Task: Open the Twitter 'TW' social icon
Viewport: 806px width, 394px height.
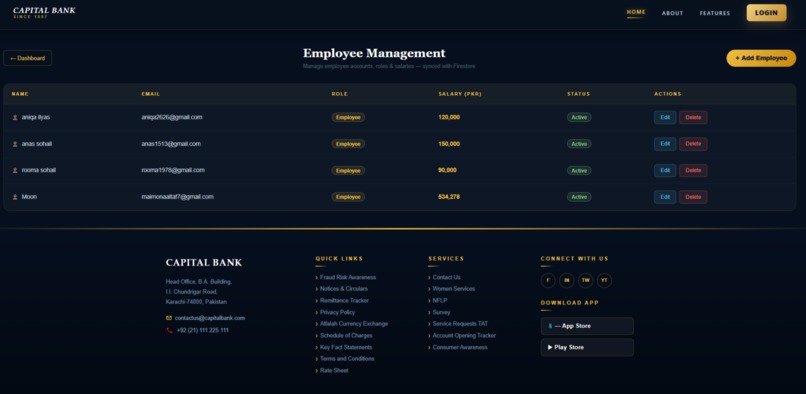Action: tap(585, 280)
